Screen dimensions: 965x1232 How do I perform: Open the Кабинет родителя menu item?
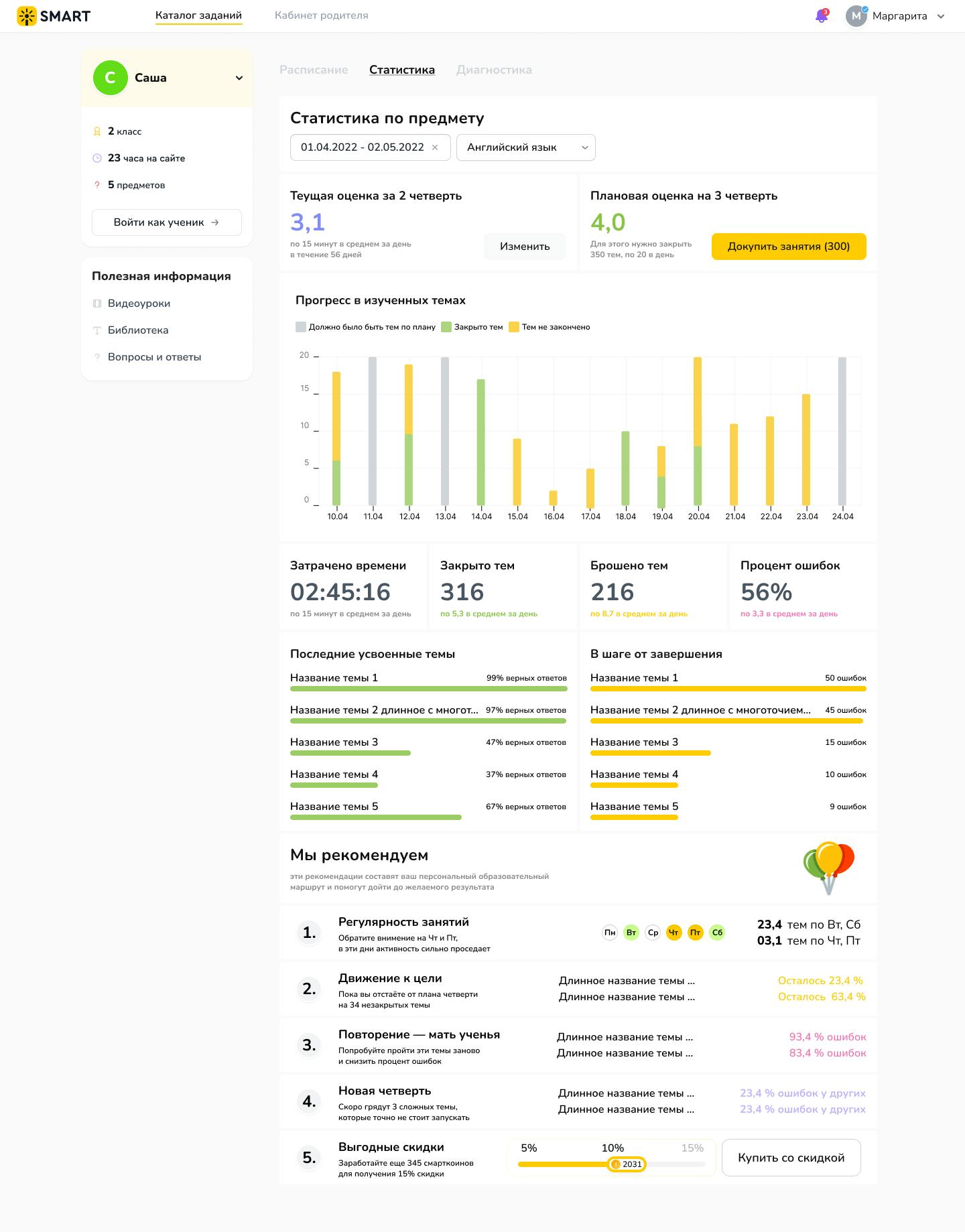click(x=322, y=15)
